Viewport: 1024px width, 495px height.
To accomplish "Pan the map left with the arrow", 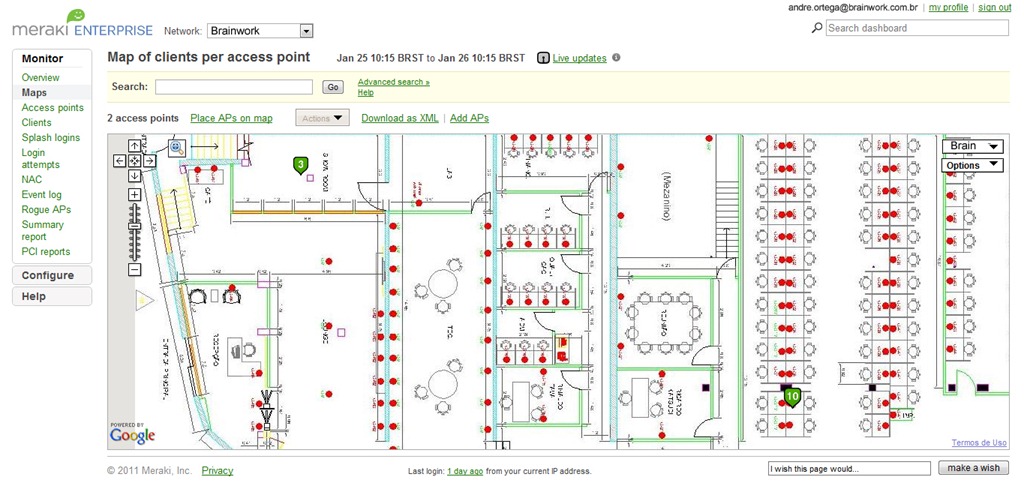I will (x=120, y=161).
